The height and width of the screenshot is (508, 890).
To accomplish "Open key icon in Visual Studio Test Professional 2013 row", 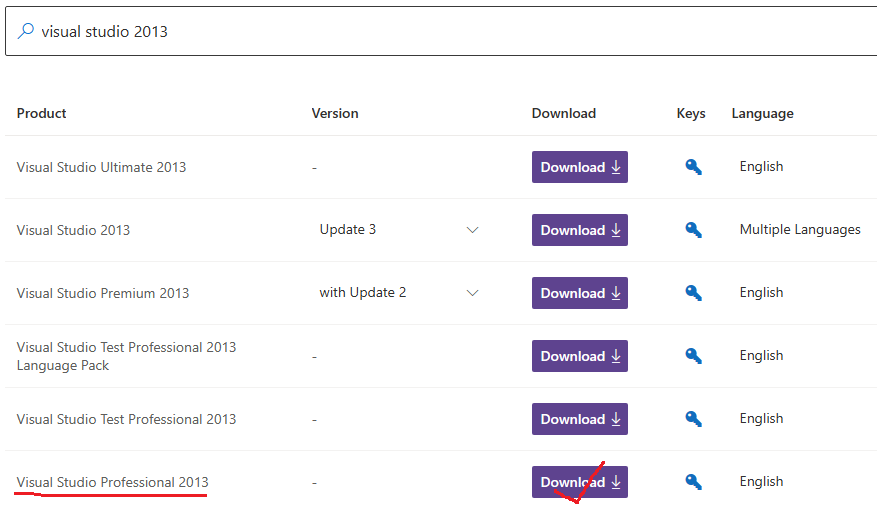I will click(693, 419).
